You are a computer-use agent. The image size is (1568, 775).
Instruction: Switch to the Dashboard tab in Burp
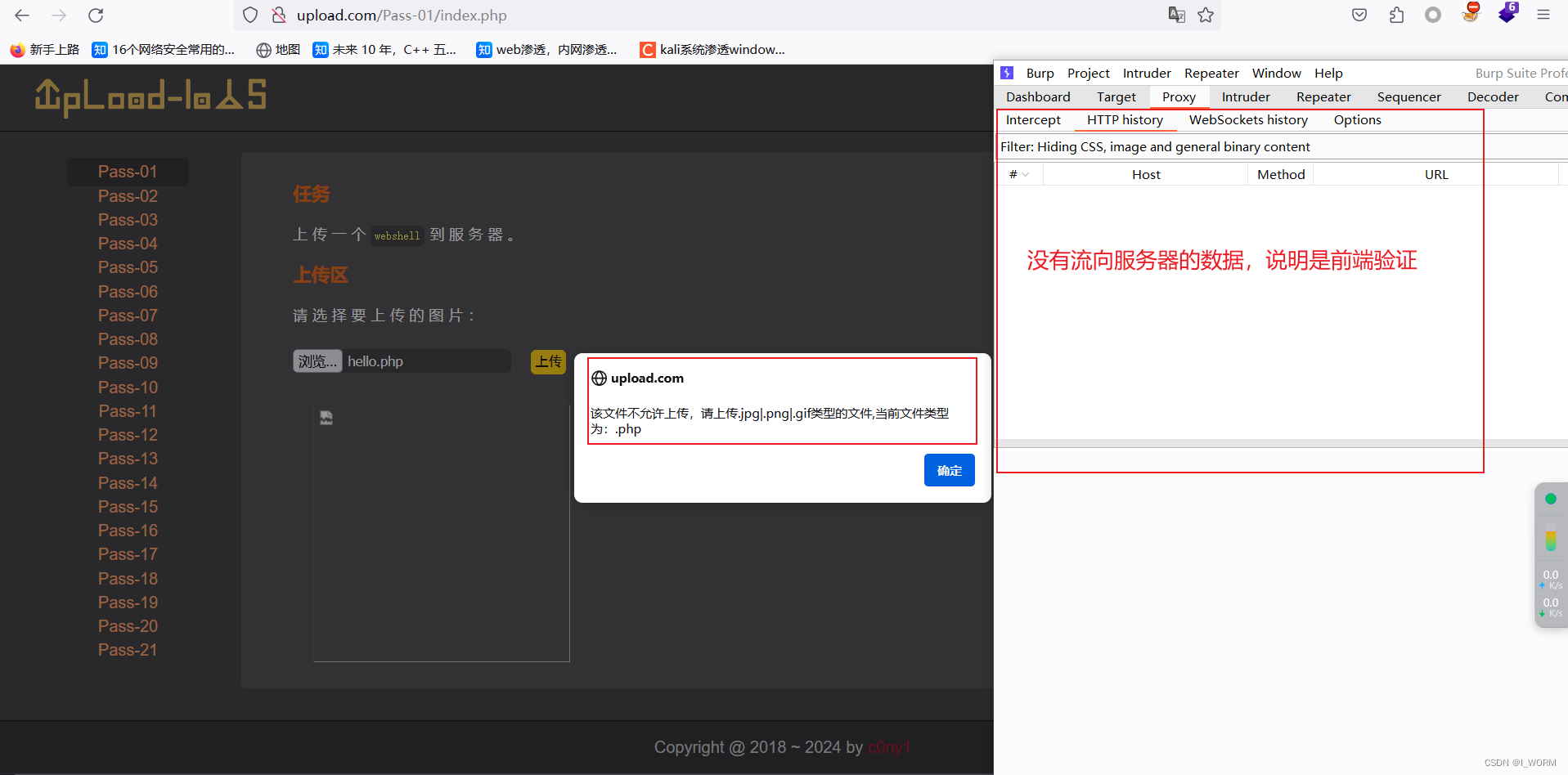[x=1038, y=96]
